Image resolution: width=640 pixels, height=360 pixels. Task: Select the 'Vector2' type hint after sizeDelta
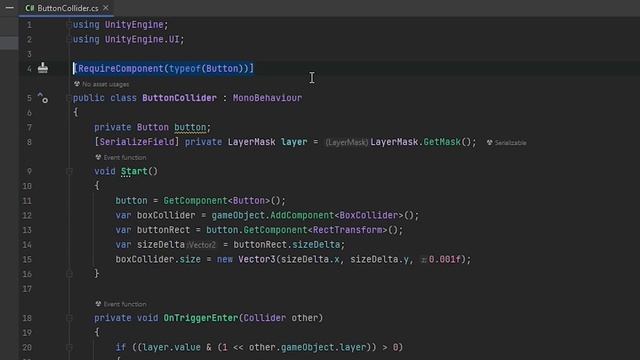point(202,245)
